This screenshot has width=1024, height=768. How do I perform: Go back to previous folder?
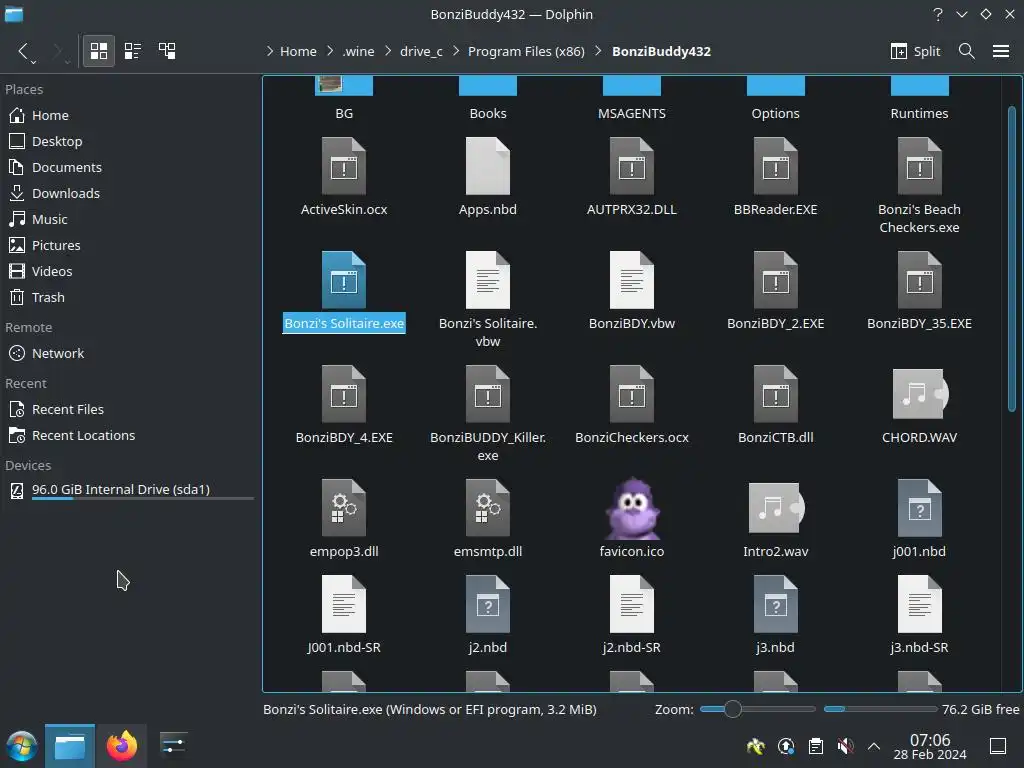(x=24, y=51)
